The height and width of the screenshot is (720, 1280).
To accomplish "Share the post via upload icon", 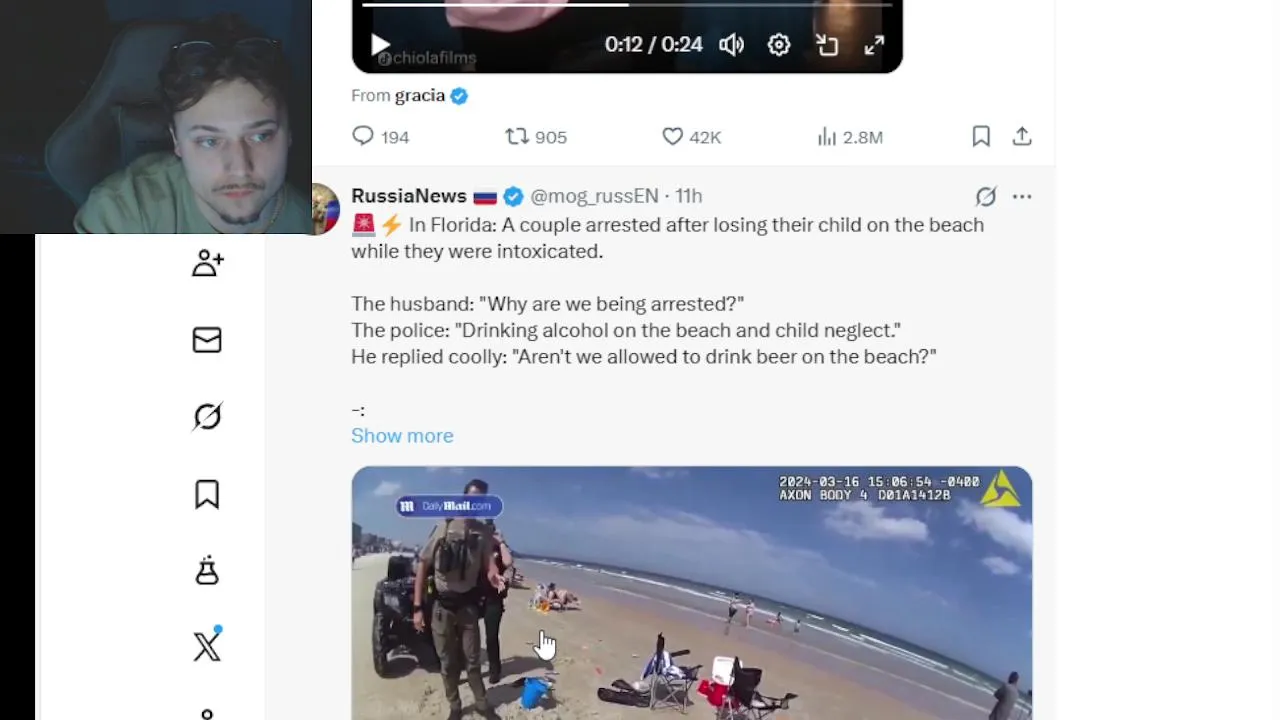I will click(x=1022, y=137).
